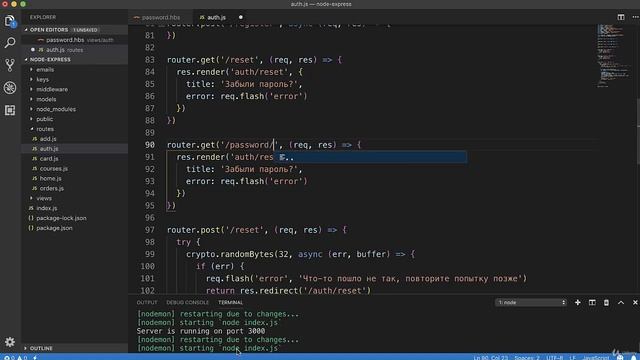Open the Search view in activity bar

[10, 42]
